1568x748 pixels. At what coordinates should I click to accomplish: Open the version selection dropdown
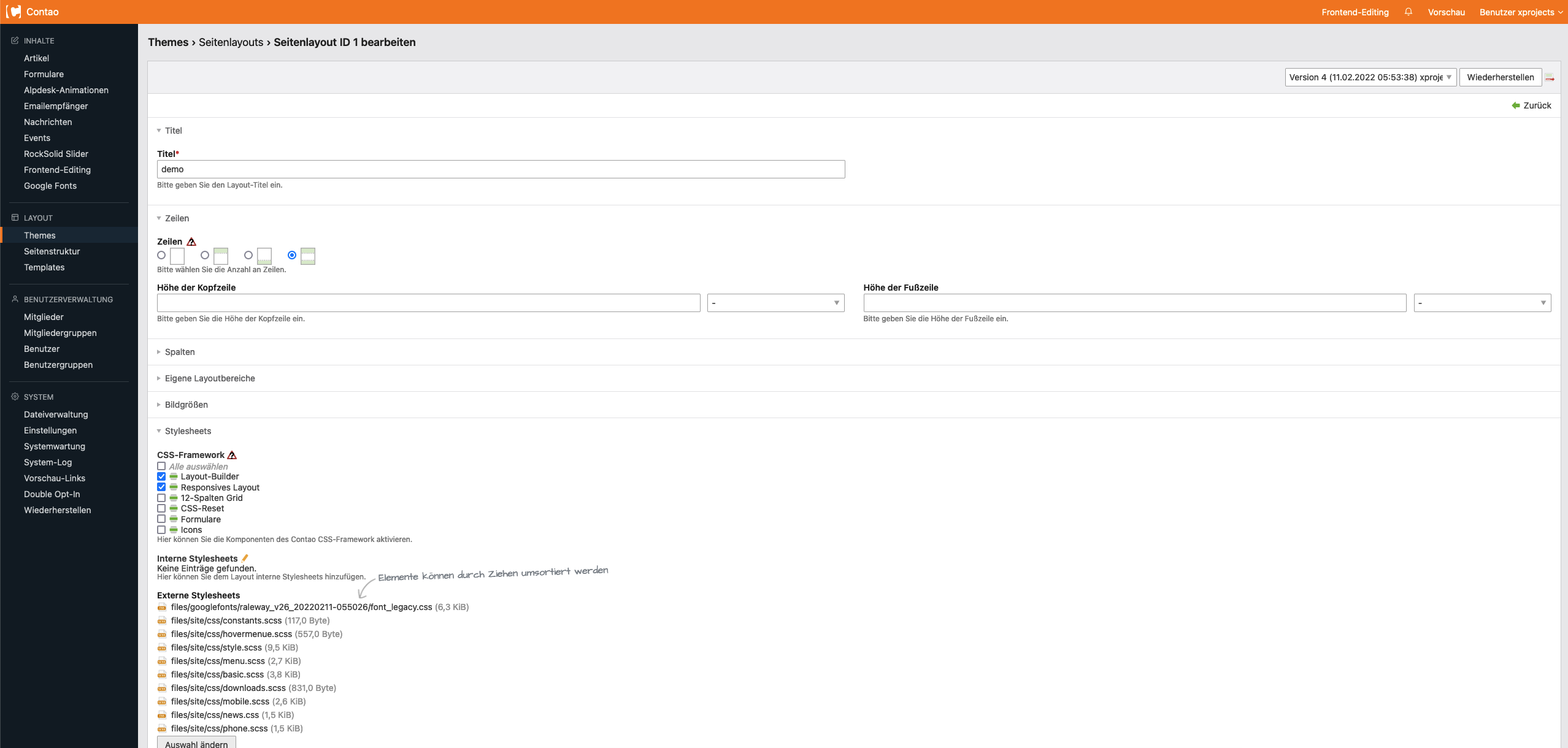pyautogui.click(x=1370, y=77)
